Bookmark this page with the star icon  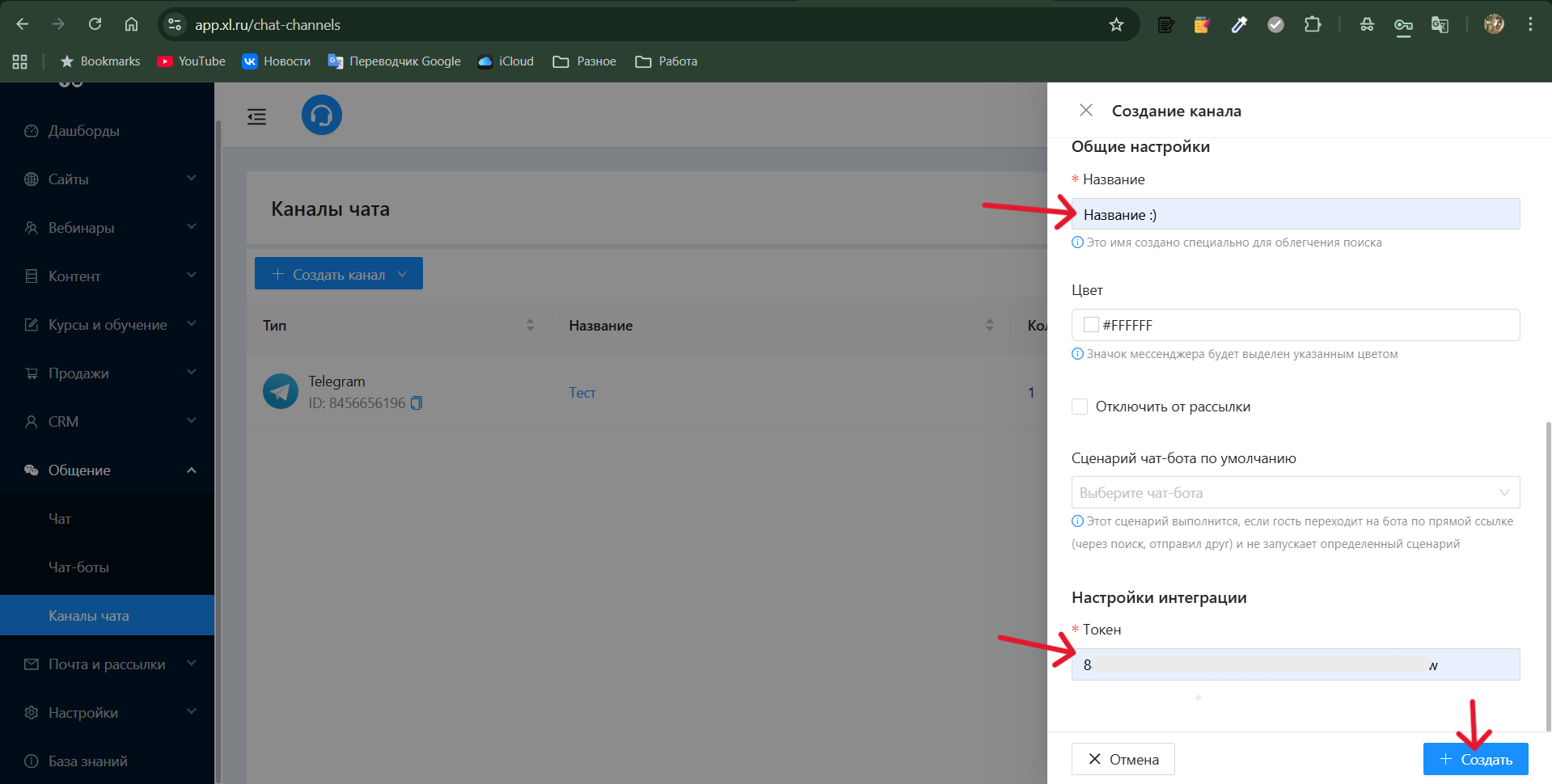tap(1116, 25)
